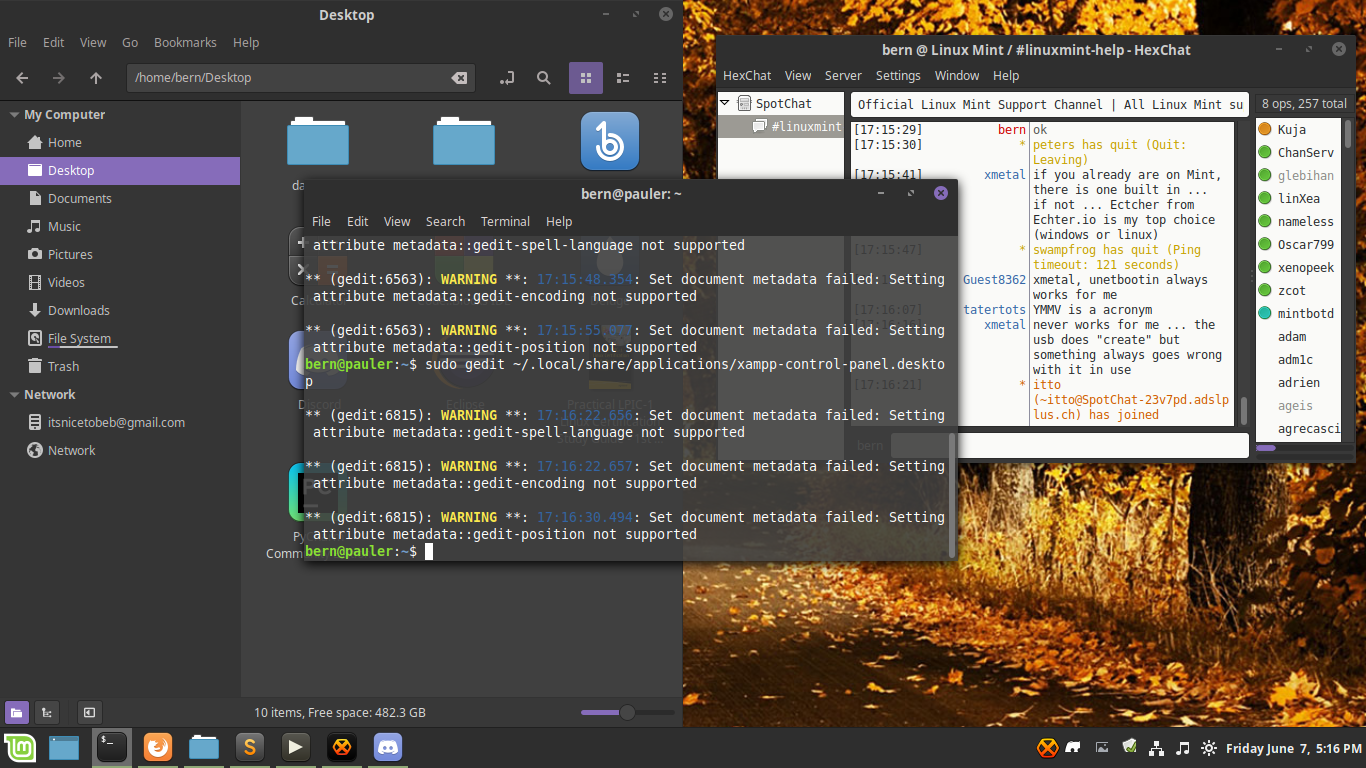The height and width of the screenshot is (768, 1366).
Task: Collapse My Computer section in sidebar
Action: coord(14,115)
